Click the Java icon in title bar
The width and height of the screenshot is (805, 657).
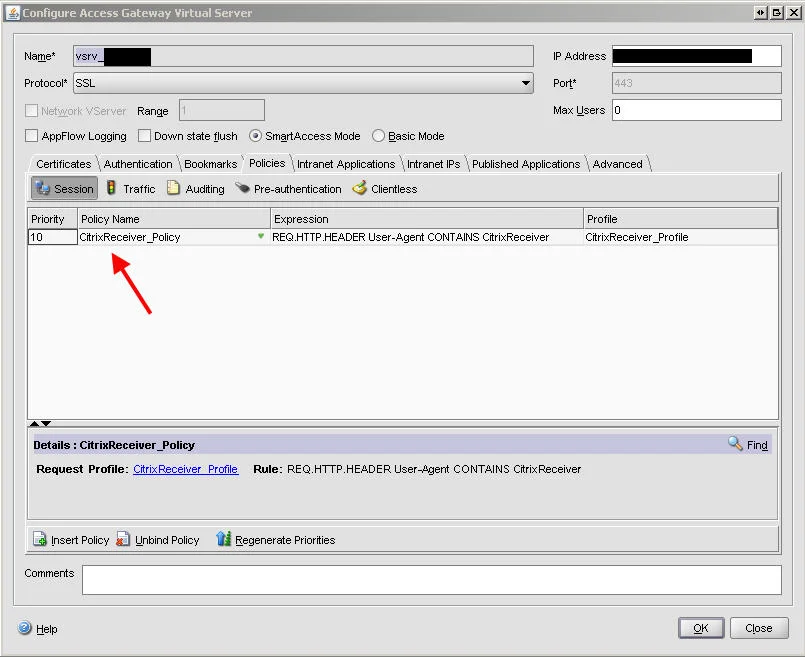click(x=12, y=13)
